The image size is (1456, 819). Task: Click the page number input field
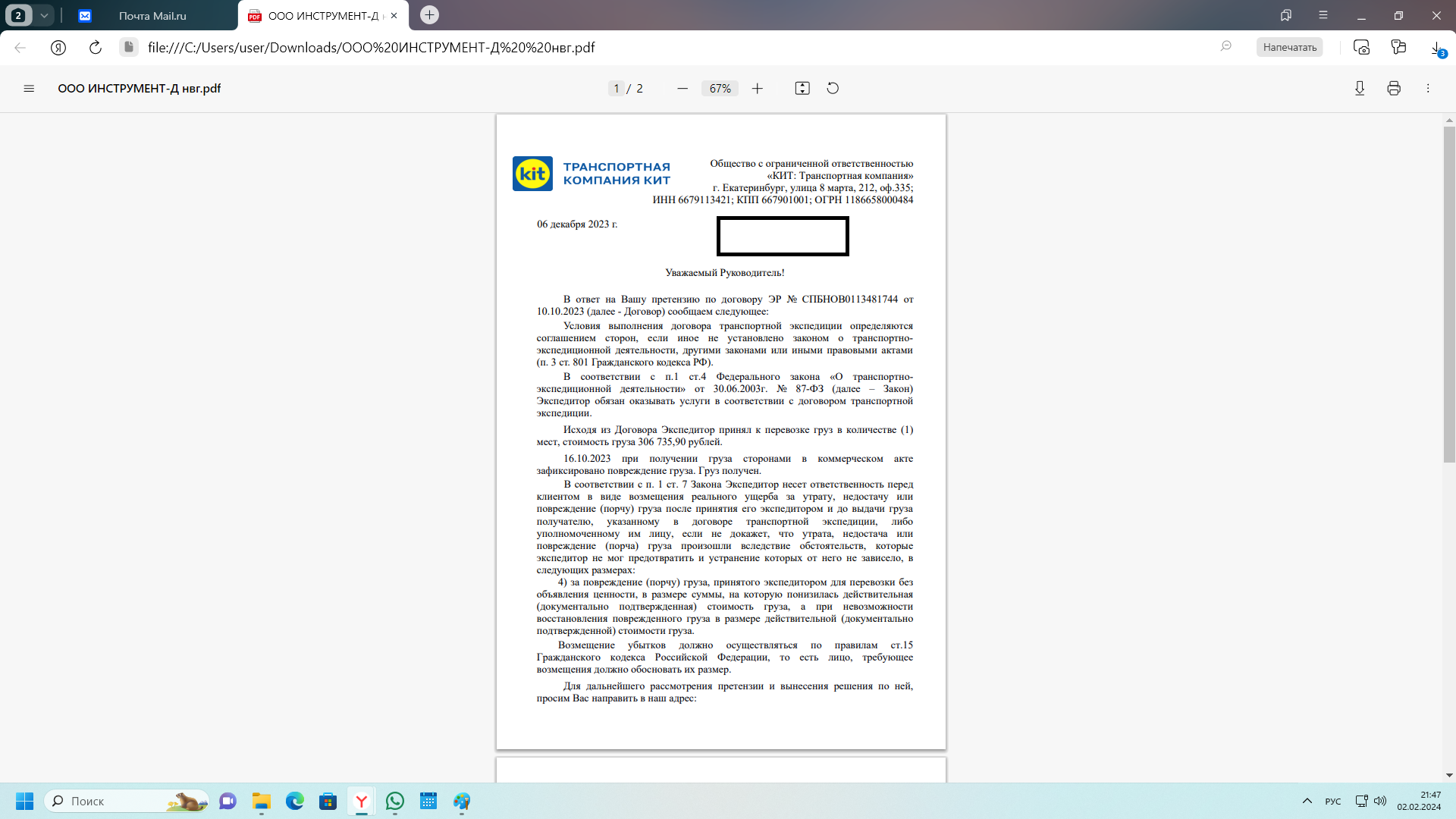pyautogui.click(x=616, y=88)
